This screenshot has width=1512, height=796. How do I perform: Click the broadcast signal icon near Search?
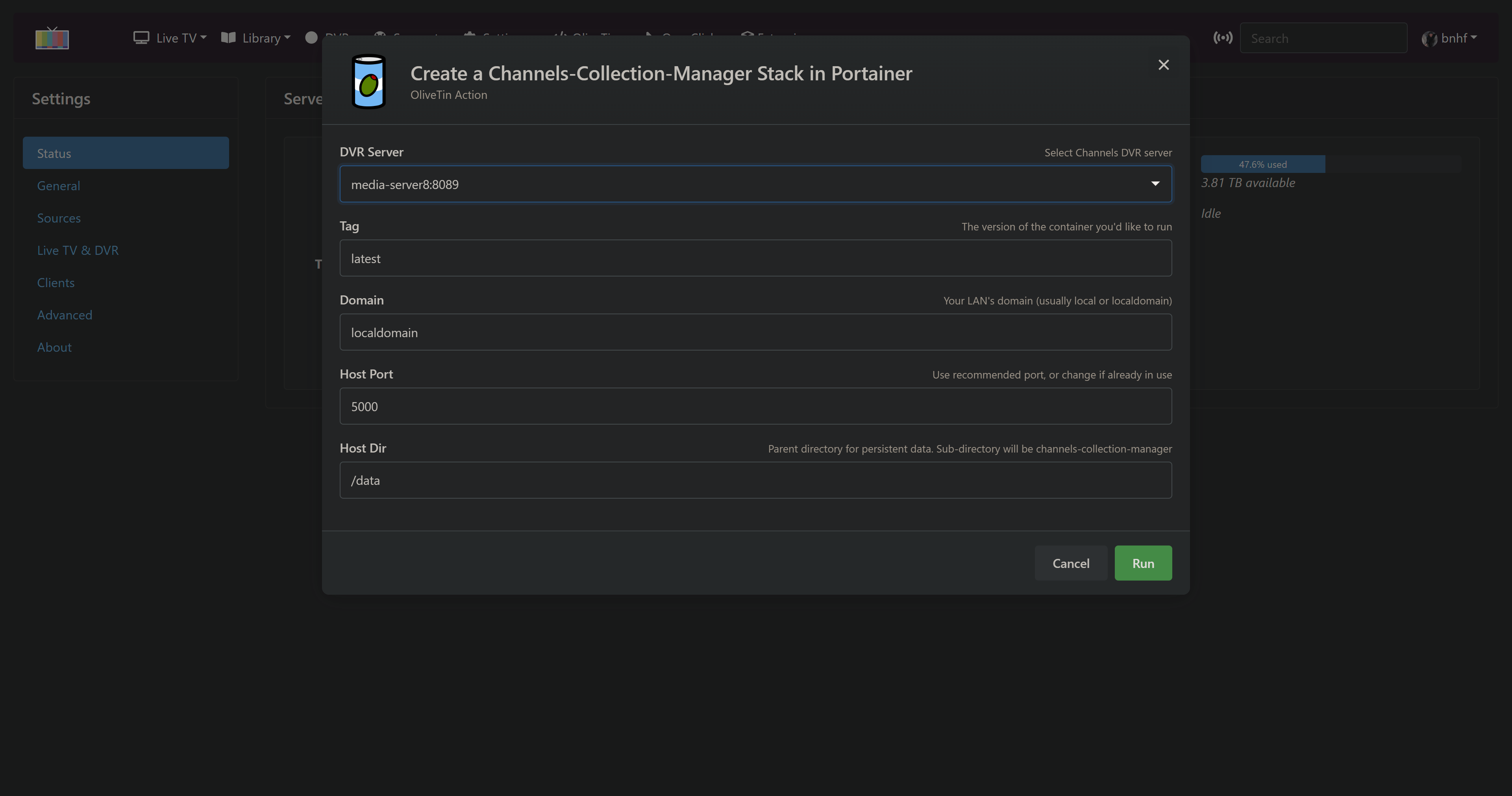click(1223, 38)
